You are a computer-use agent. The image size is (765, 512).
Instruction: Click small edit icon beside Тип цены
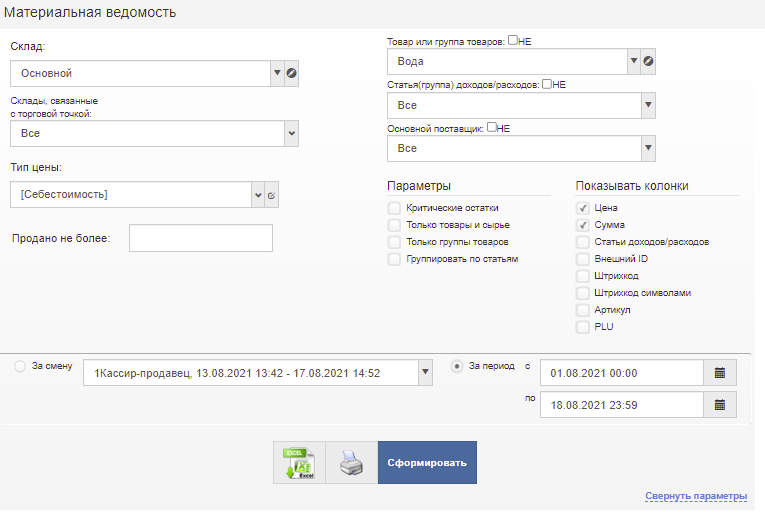[272, 194]
